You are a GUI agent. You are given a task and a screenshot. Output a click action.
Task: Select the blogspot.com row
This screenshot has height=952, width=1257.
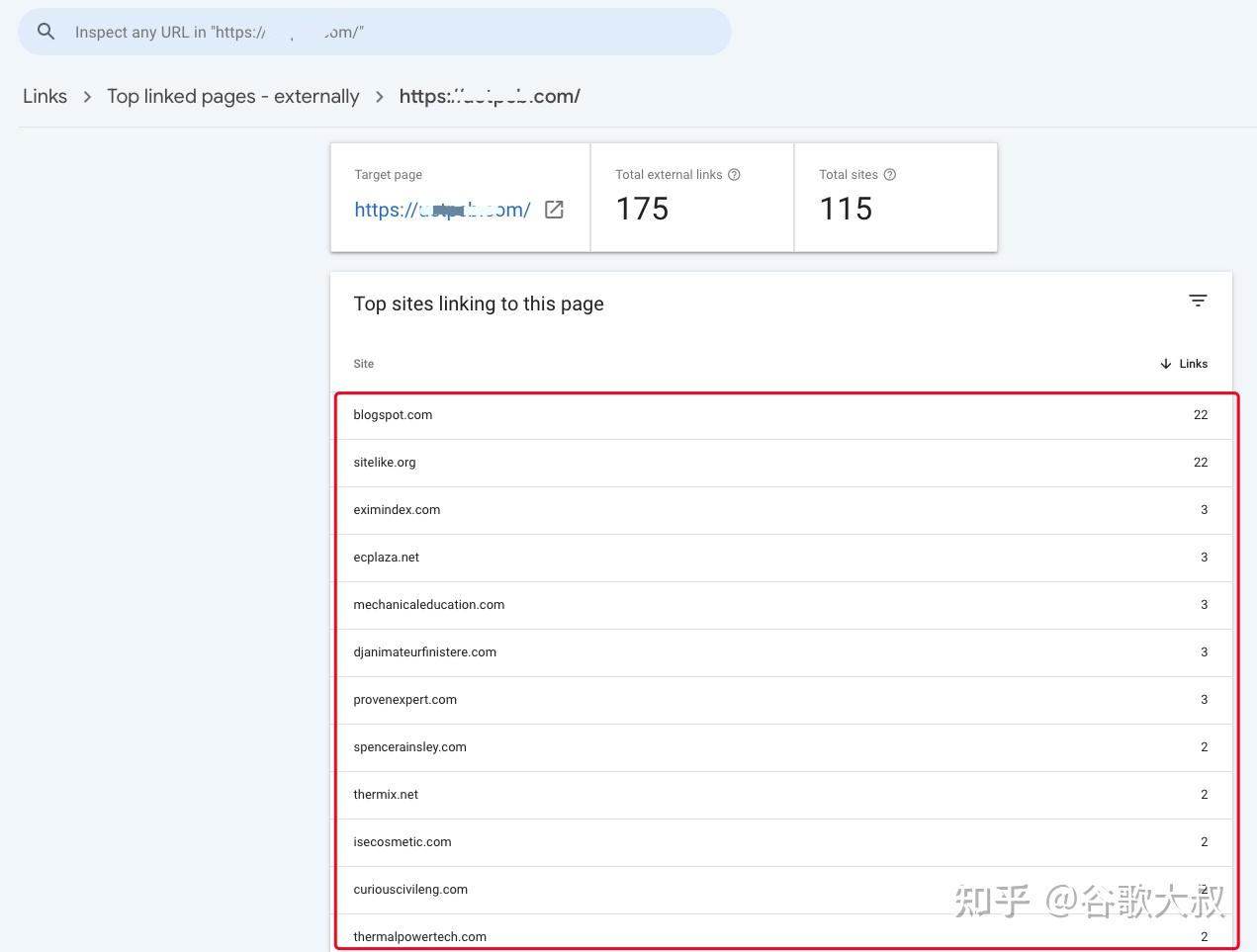coord(781,415)
